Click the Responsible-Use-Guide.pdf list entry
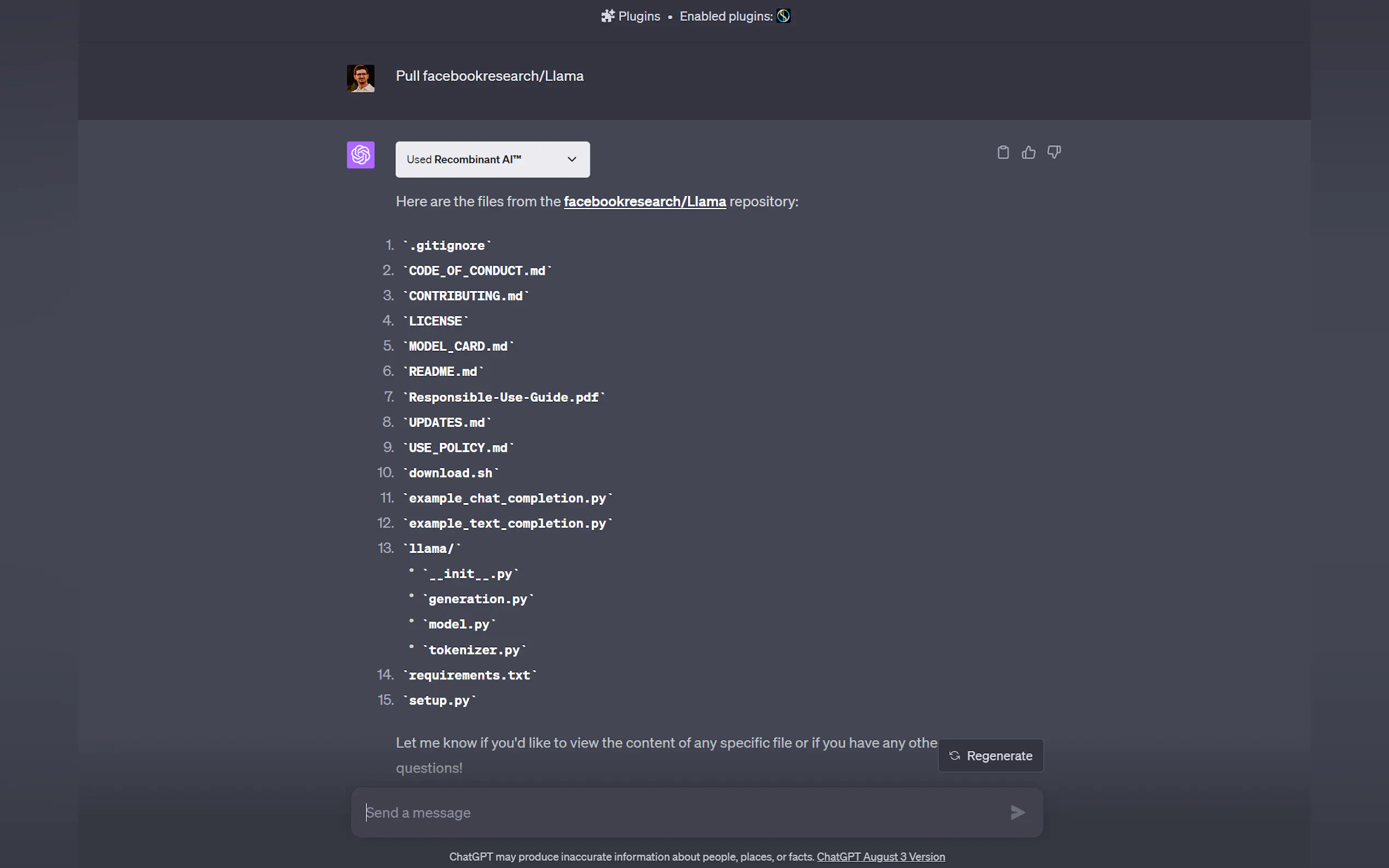The width and height of the screenshot is (1389, 868). pyautogui.click(x=504, y=397)
